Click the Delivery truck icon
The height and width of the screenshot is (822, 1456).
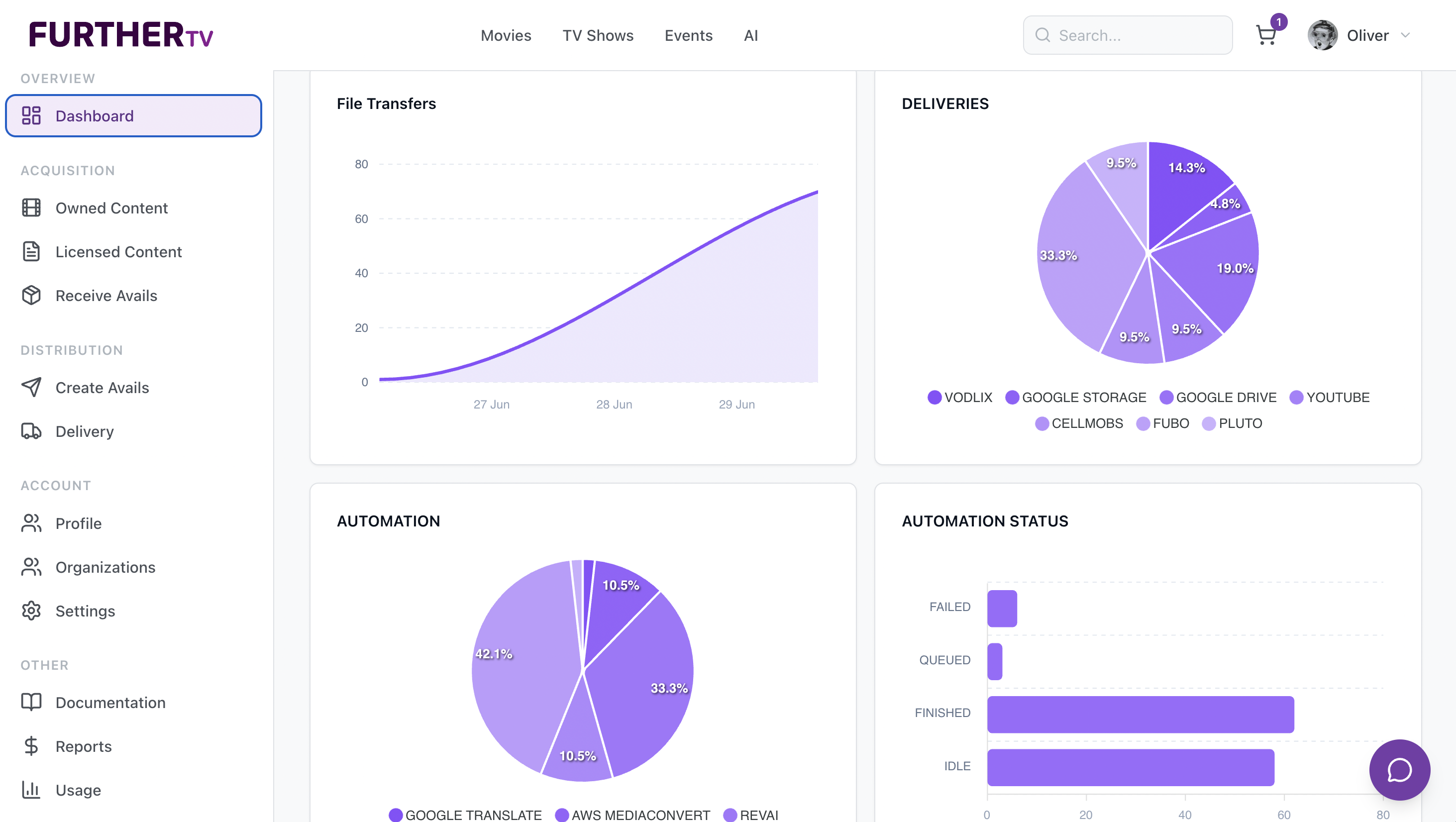point(31,431)
